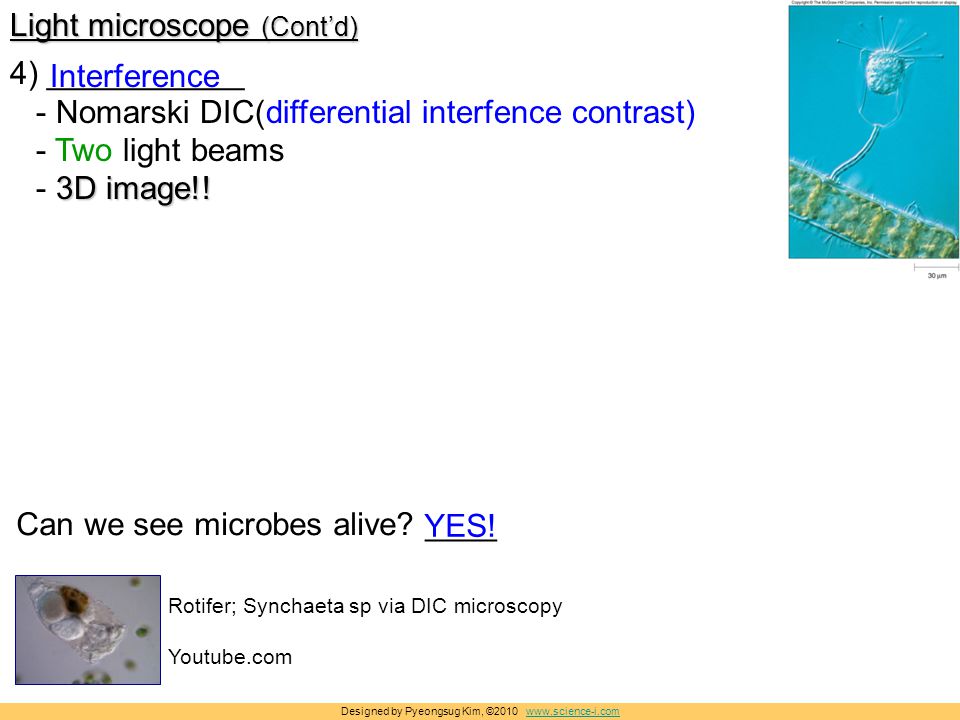This screenshot has height=720, width=960.
Task: Click the green word Two
Action: click(84, 151)
